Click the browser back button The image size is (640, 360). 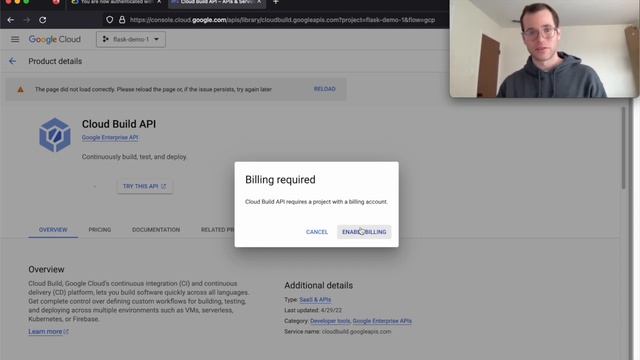pyautogui.click(x=11, y=20)
